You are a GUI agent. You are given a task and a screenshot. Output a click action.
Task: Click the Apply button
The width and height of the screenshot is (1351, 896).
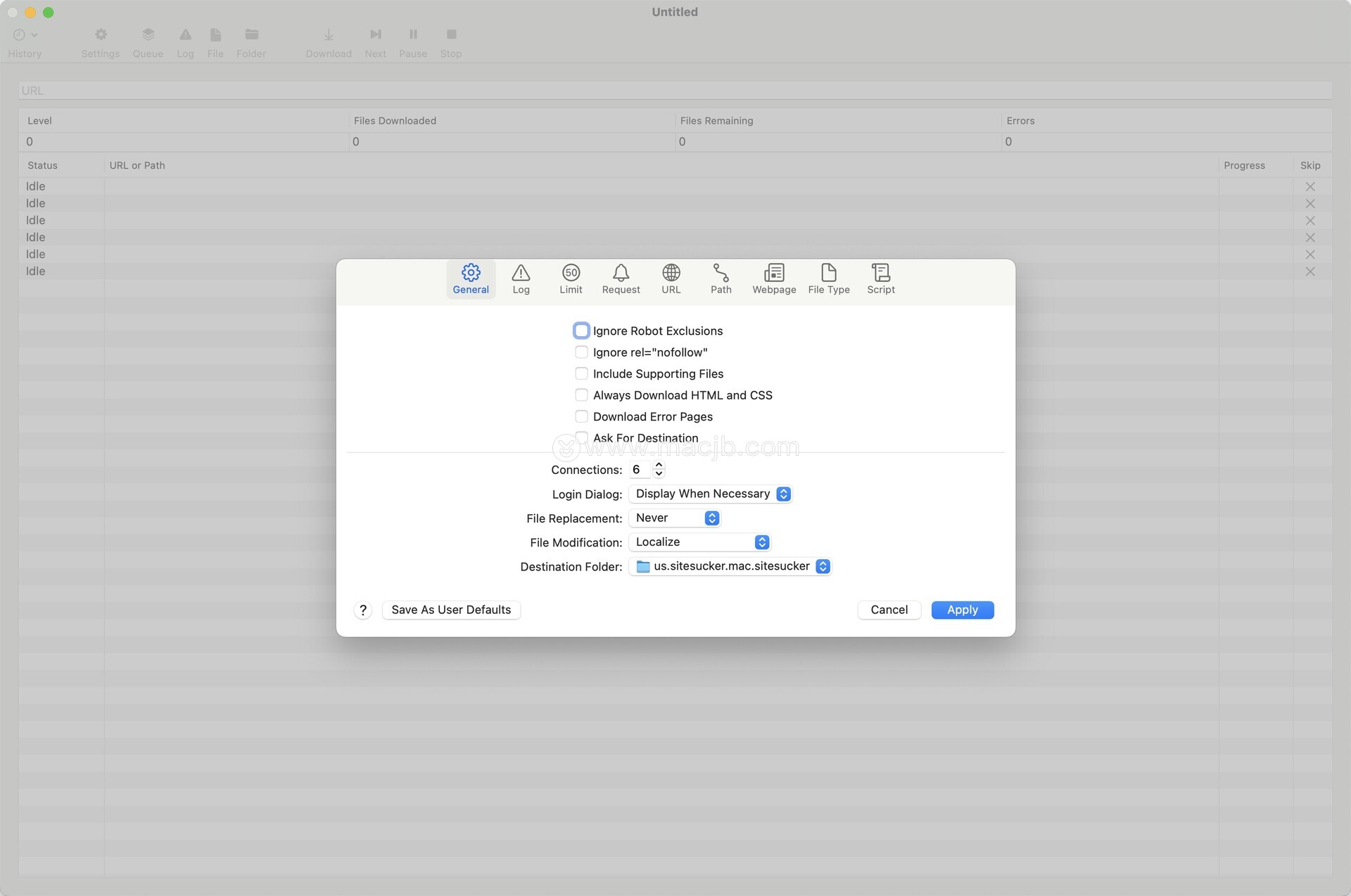(962, 610)
